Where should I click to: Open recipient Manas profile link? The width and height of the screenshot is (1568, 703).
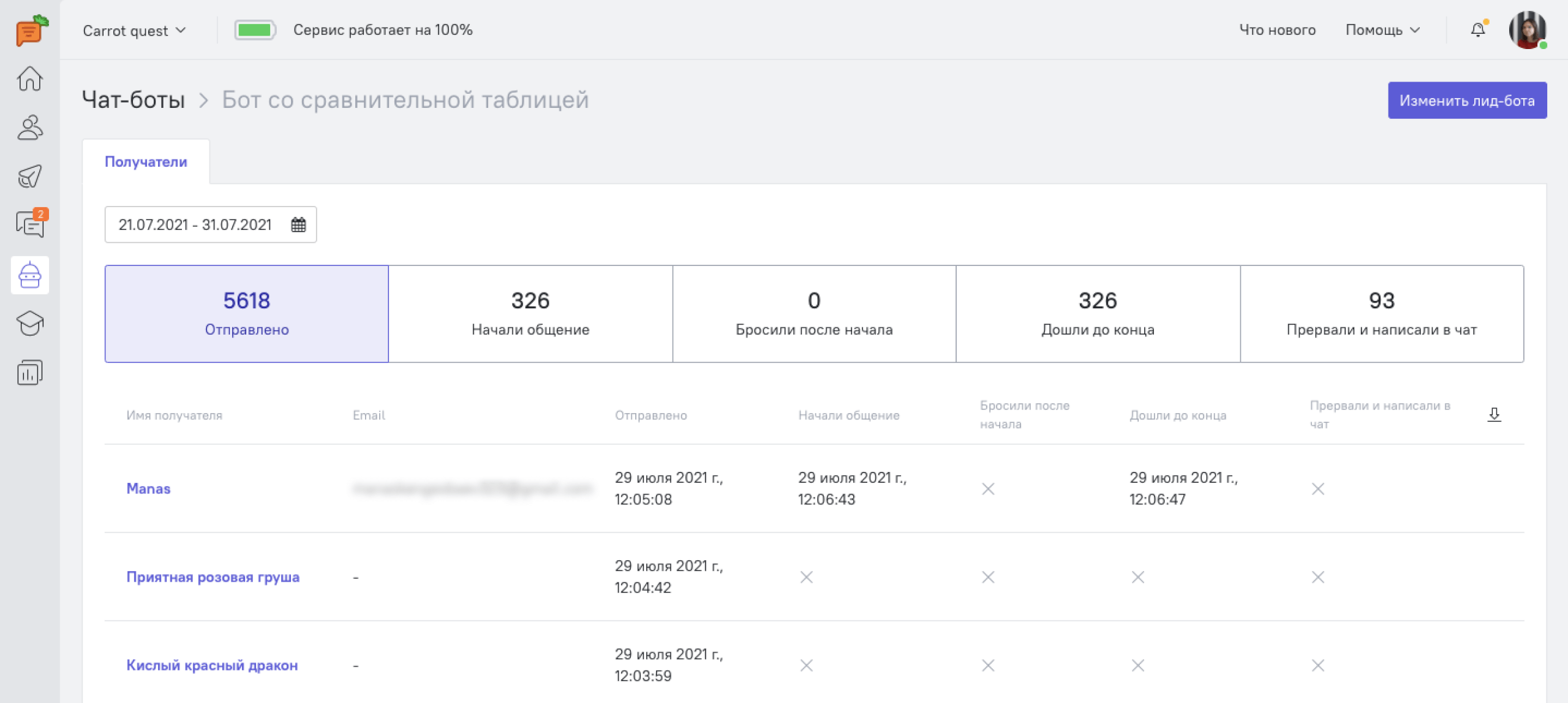[148, 488]
